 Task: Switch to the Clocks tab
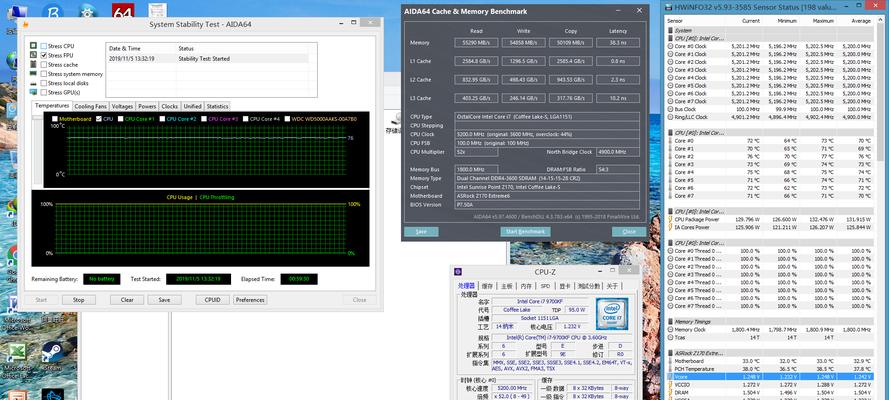[170, 107]
